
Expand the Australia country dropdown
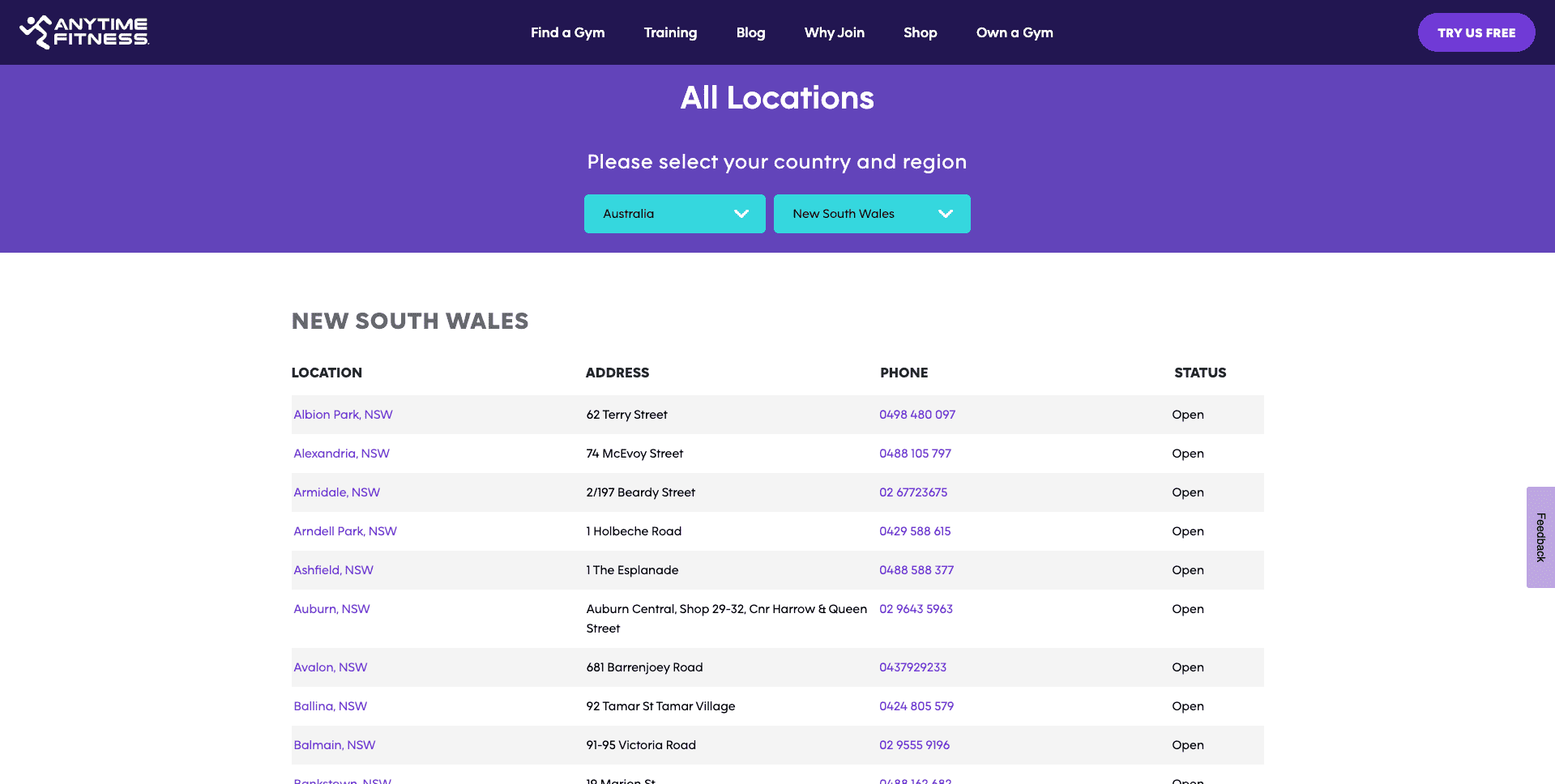[x=674, y=213]
